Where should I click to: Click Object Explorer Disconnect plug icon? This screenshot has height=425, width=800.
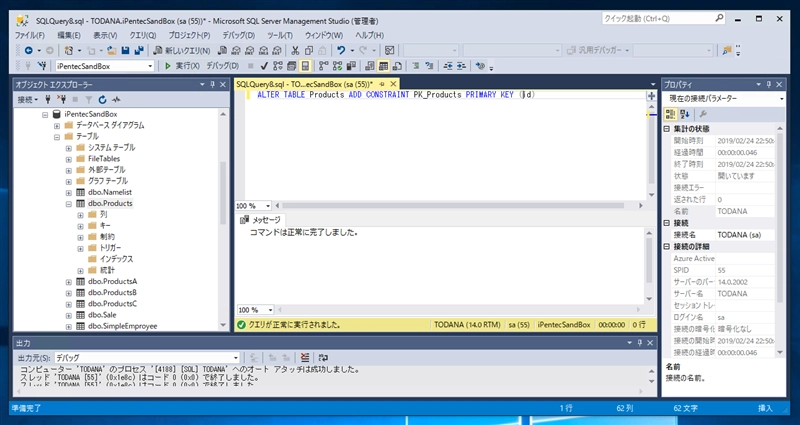[x=62, y=99]
